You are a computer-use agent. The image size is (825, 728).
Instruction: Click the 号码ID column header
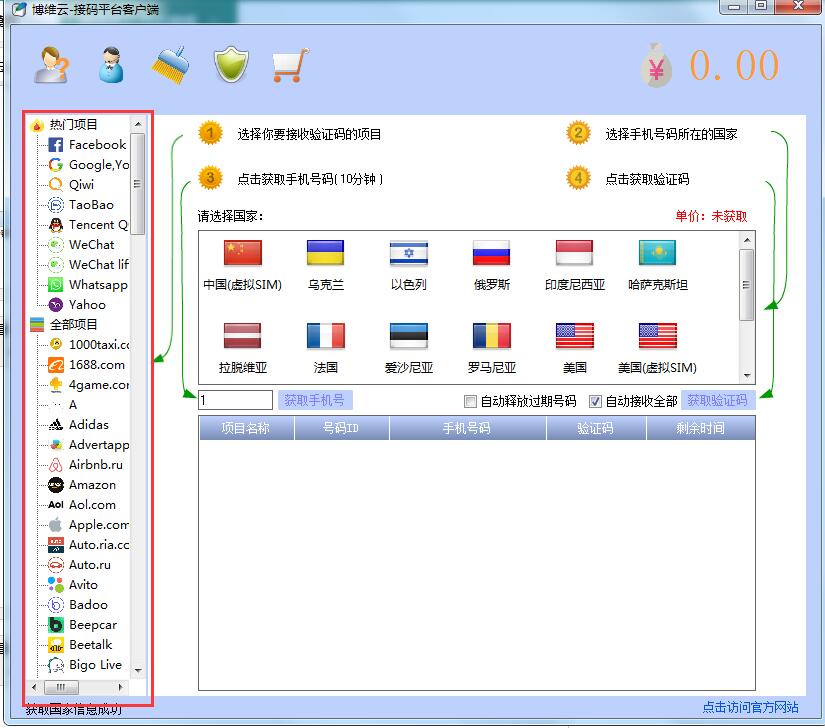341,428
